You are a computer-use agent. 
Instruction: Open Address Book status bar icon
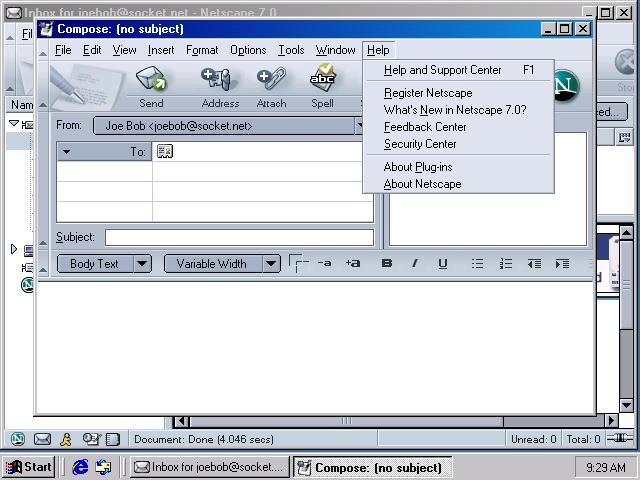(x=113, y=439)
